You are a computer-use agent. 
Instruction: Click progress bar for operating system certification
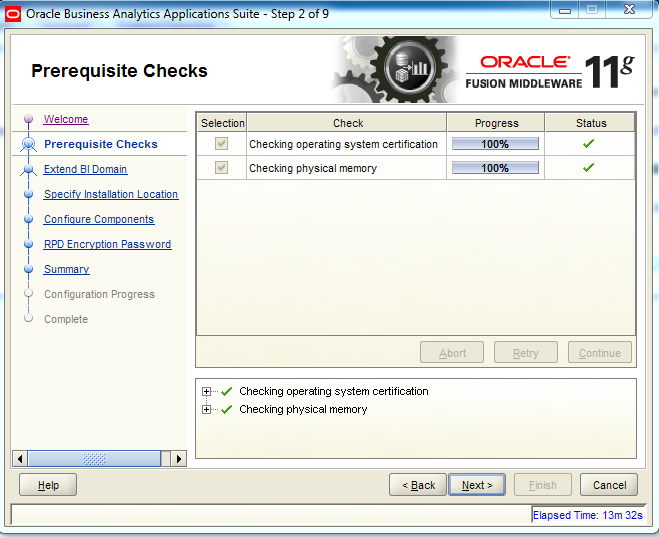tap(495, 144)
